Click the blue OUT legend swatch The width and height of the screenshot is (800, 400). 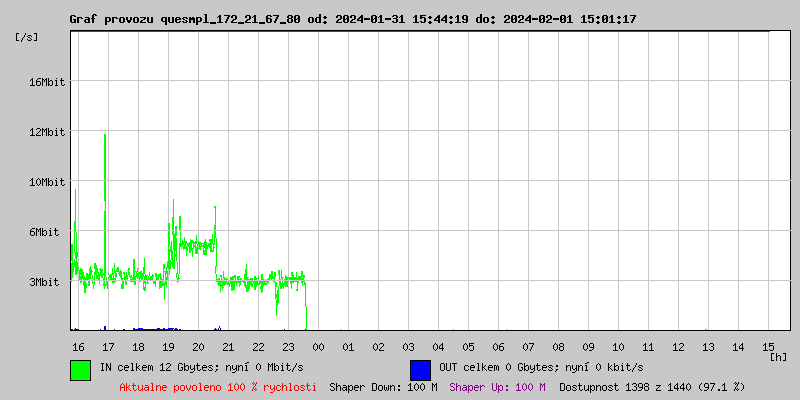tap(420, 369)
